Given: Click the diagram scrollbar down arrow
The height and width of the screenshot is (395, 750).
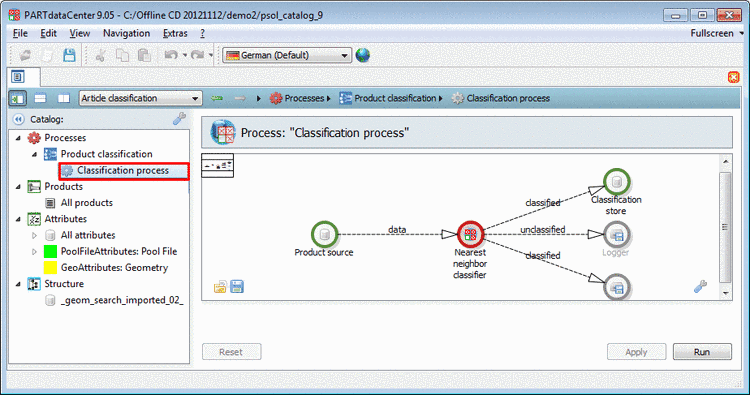Looking at the screenshot, I should point(726,293).
